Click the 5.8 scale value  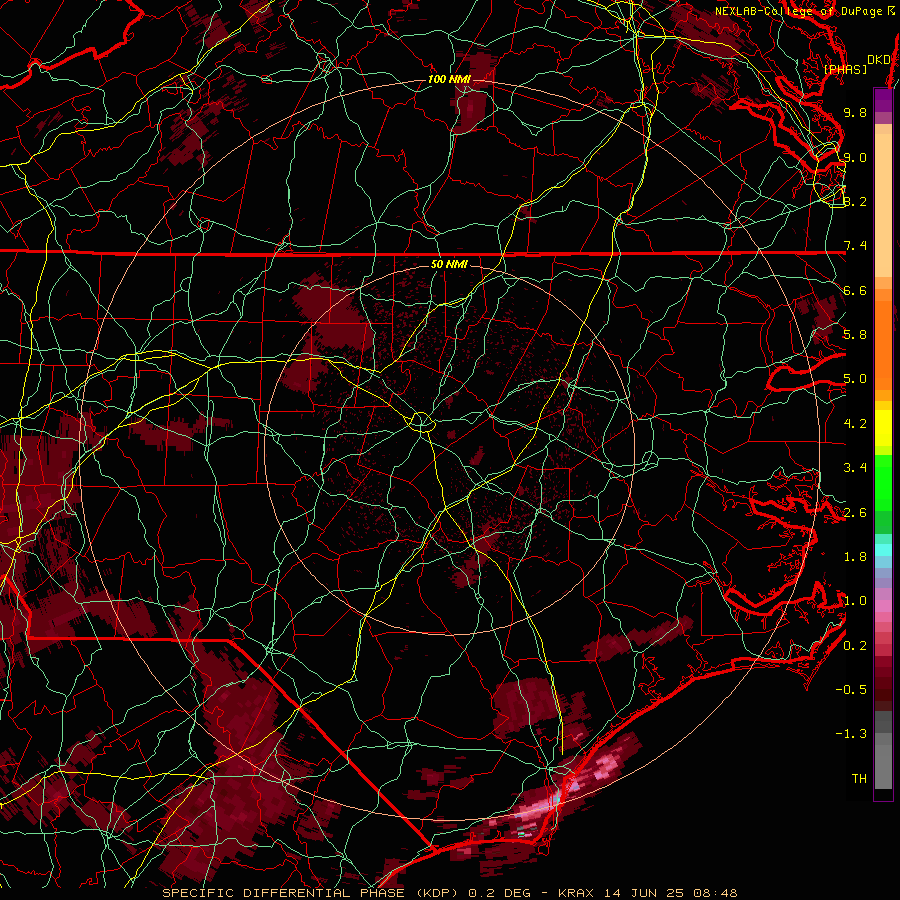point(855,334)
